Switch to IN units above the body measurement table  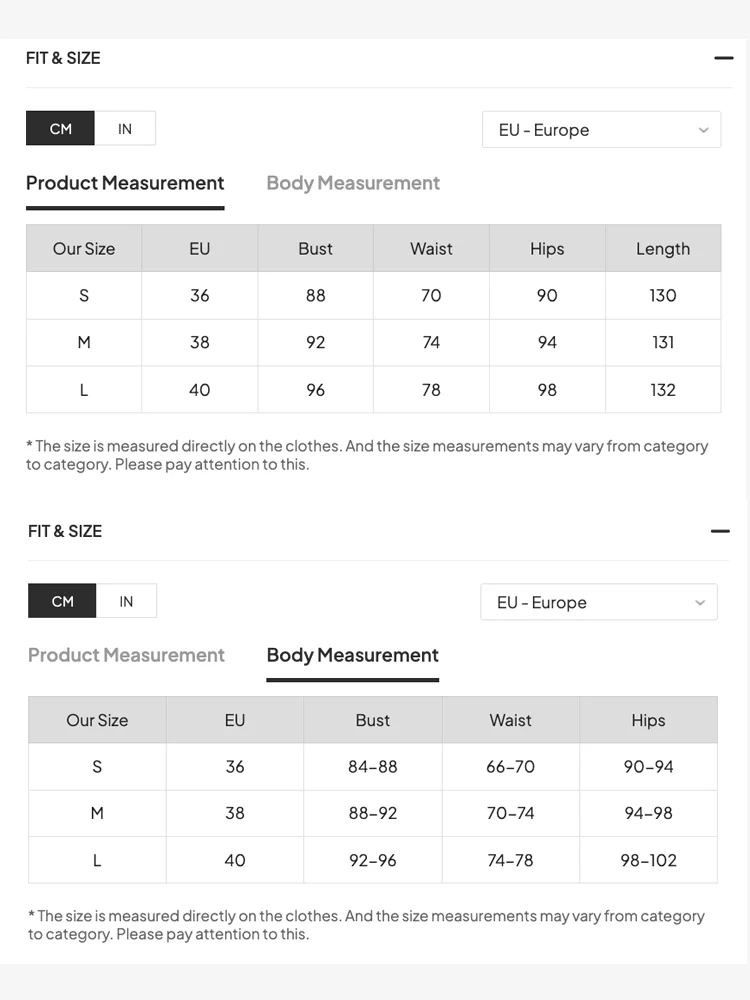tap(126, 602)
